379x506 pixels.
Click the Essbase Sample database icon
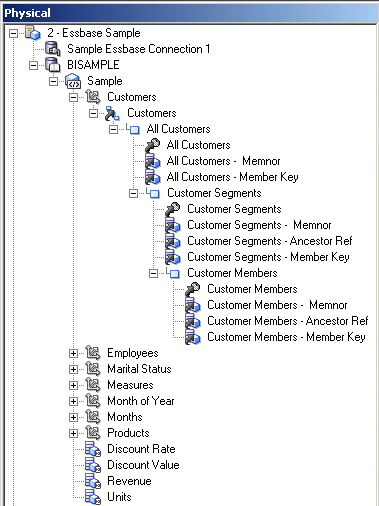[x=33, y=33]
